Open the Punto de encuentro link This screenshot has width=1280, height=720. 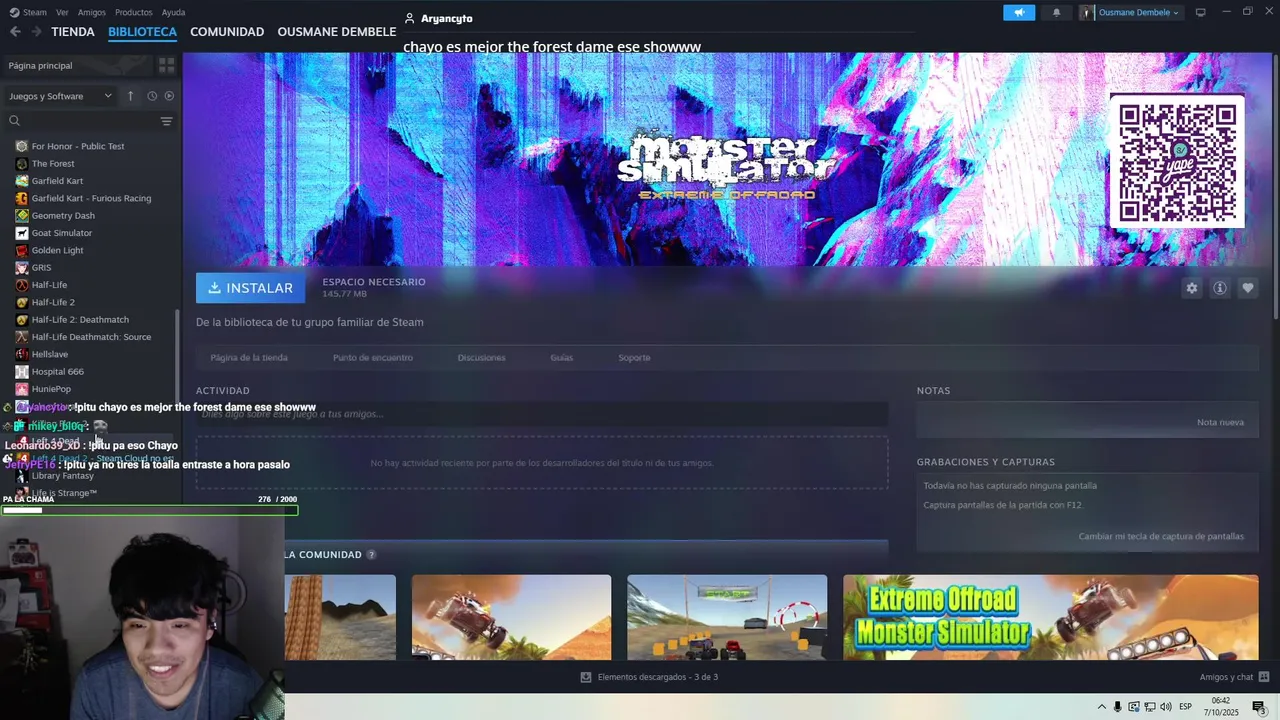click(373, 357)
